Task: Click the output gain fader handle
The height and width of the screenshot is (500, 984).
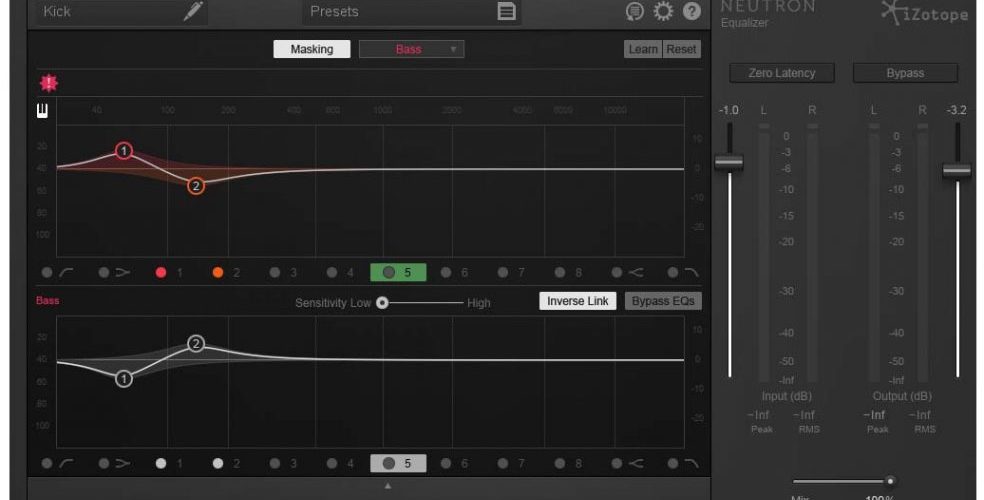Action: tap(957, 170)
